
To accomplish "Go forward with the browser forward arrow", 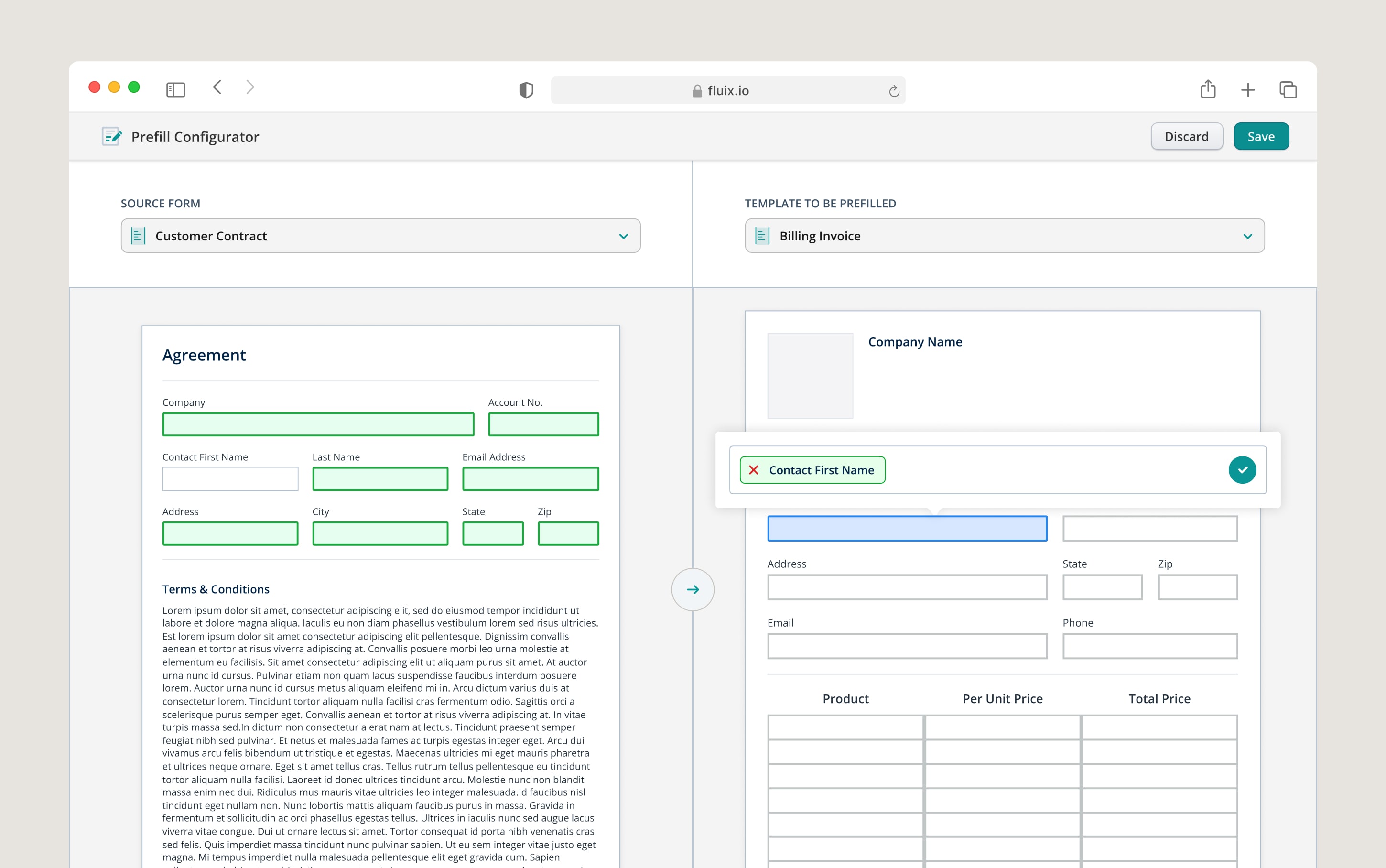I will [250, 87].
